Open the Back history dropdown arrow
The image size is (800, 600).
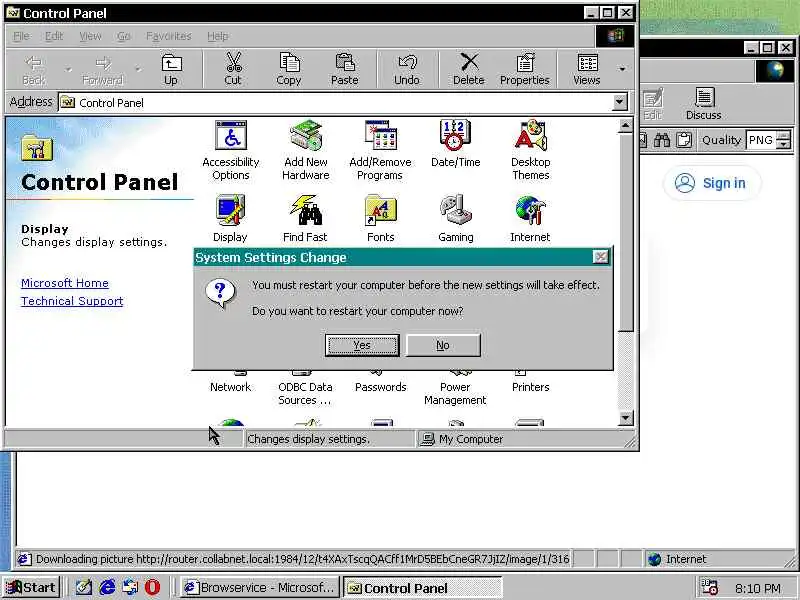pyautogui.click(x=68, y=69)
